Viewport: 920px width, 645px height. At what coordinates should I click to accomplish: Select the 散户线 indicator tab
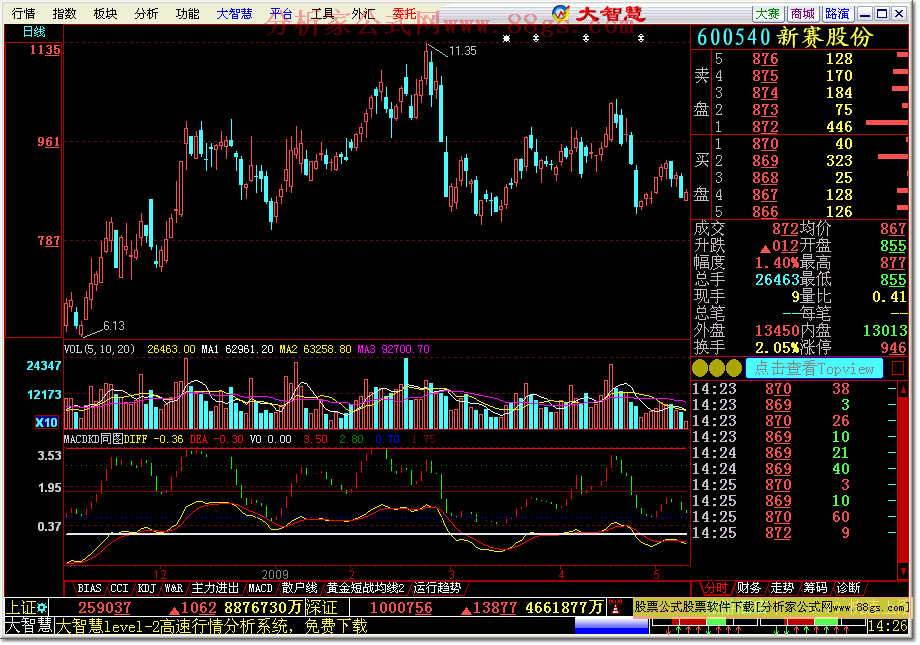click(299, 588)
